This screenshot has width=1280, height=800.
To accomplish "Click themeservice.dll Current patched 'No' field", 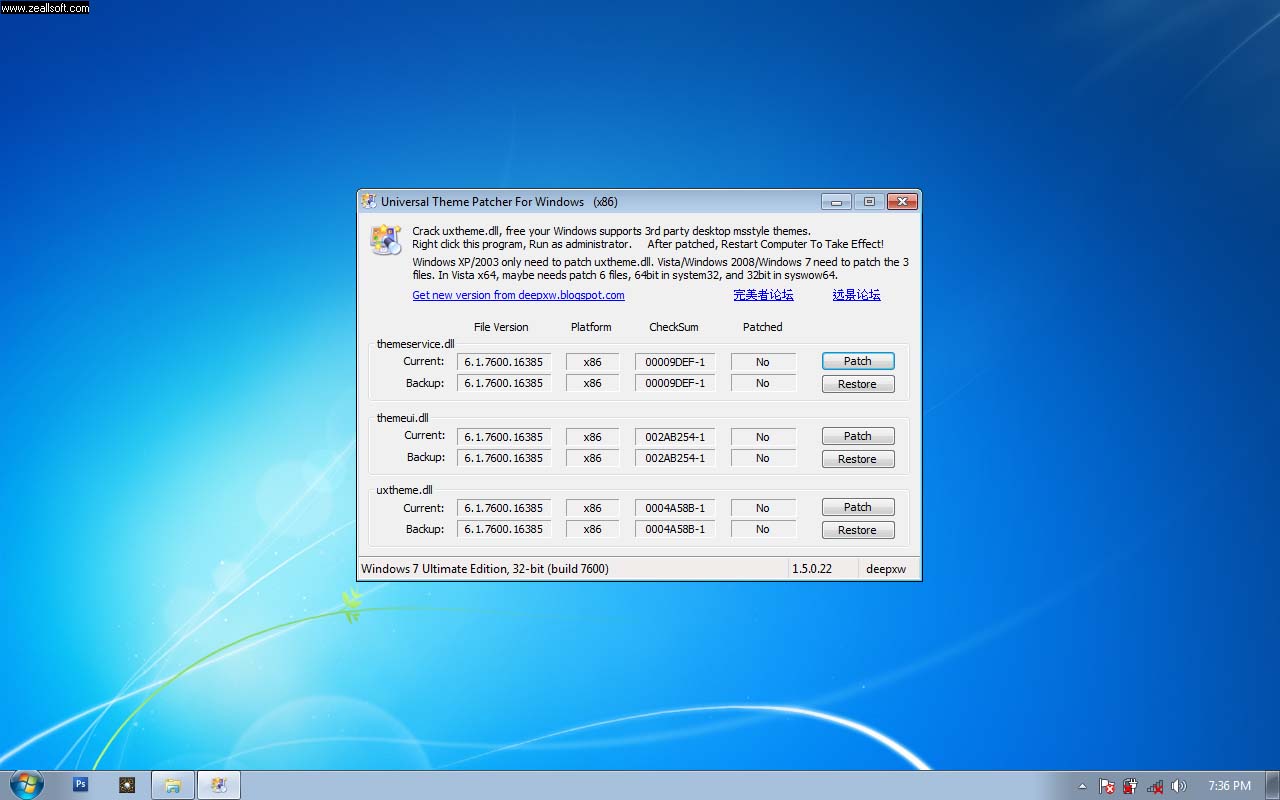I will (763, 362).
